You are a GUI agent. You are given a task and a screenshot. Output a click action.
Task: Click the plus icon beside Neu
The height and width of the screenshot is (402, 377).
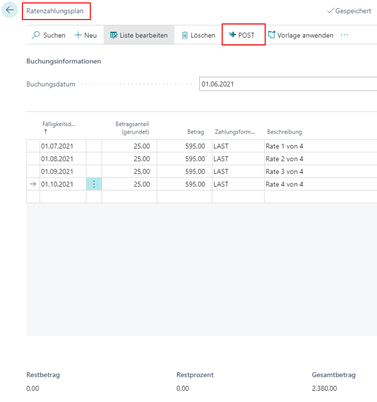[78, 35]
